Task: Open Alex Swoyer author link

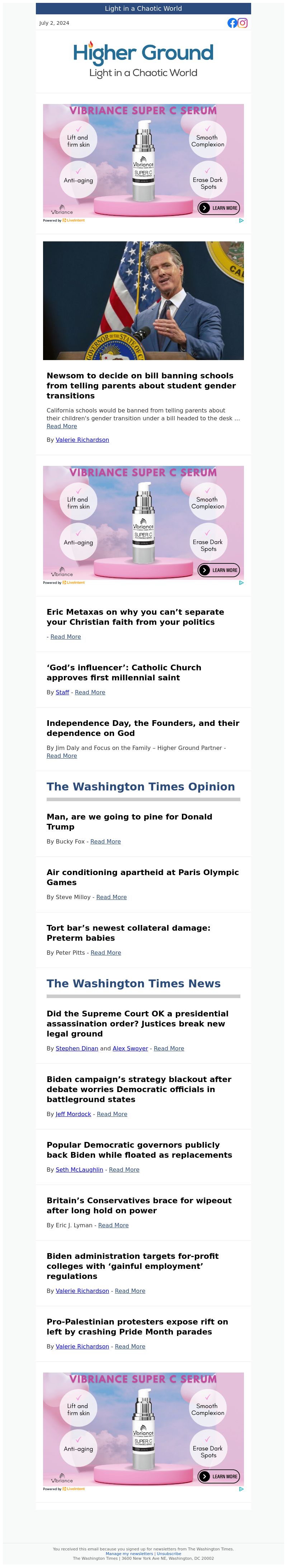Action: tap(130, 1048)
